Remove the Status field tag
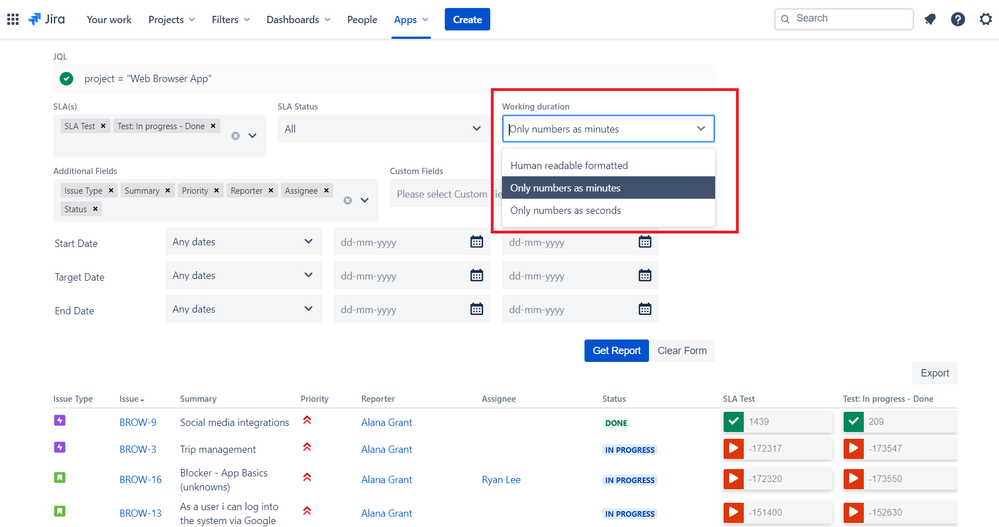 96,209
